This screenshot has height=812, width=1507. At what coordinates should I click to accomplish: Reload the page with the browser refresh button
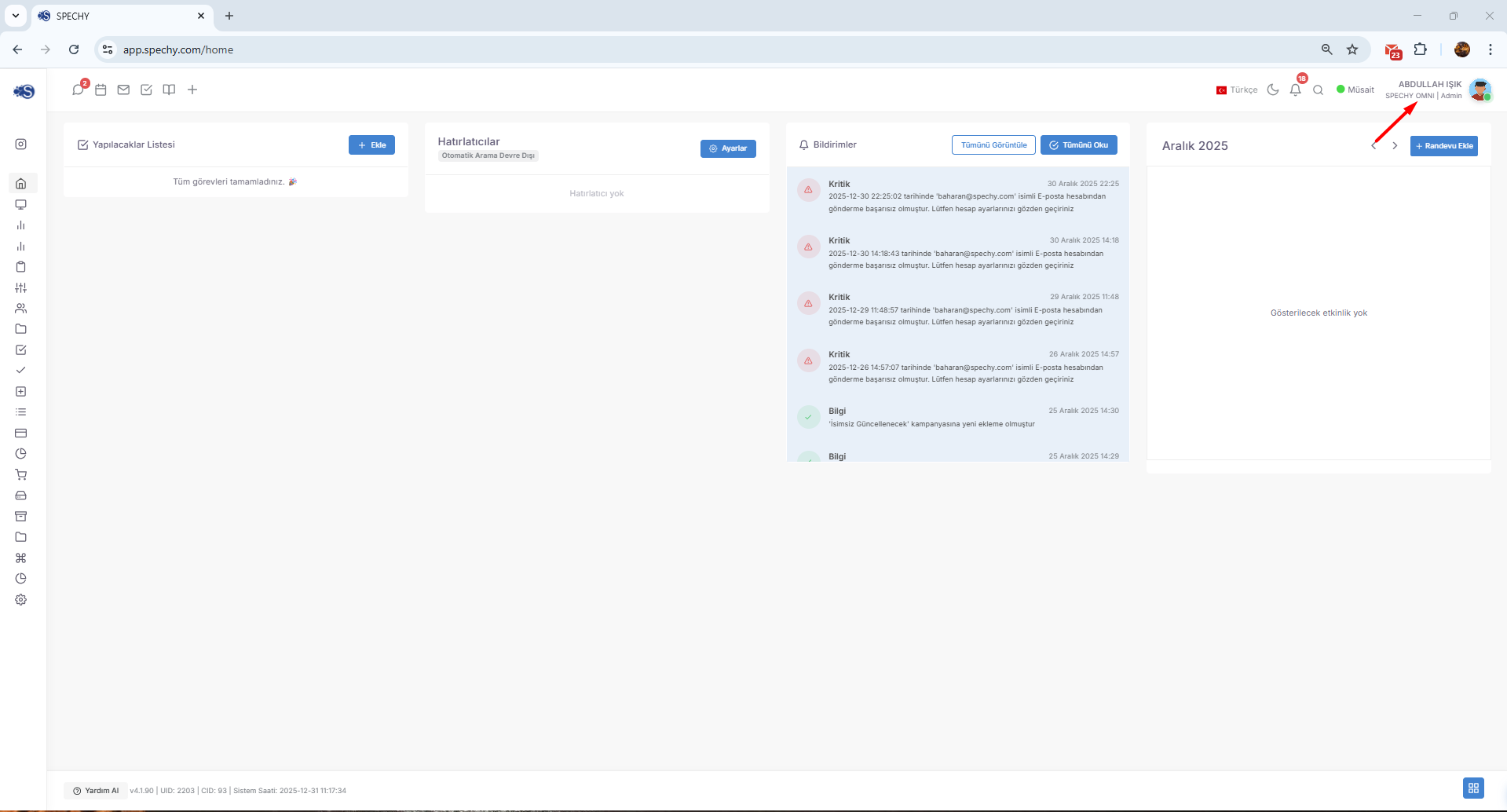[x=74, y=49]
